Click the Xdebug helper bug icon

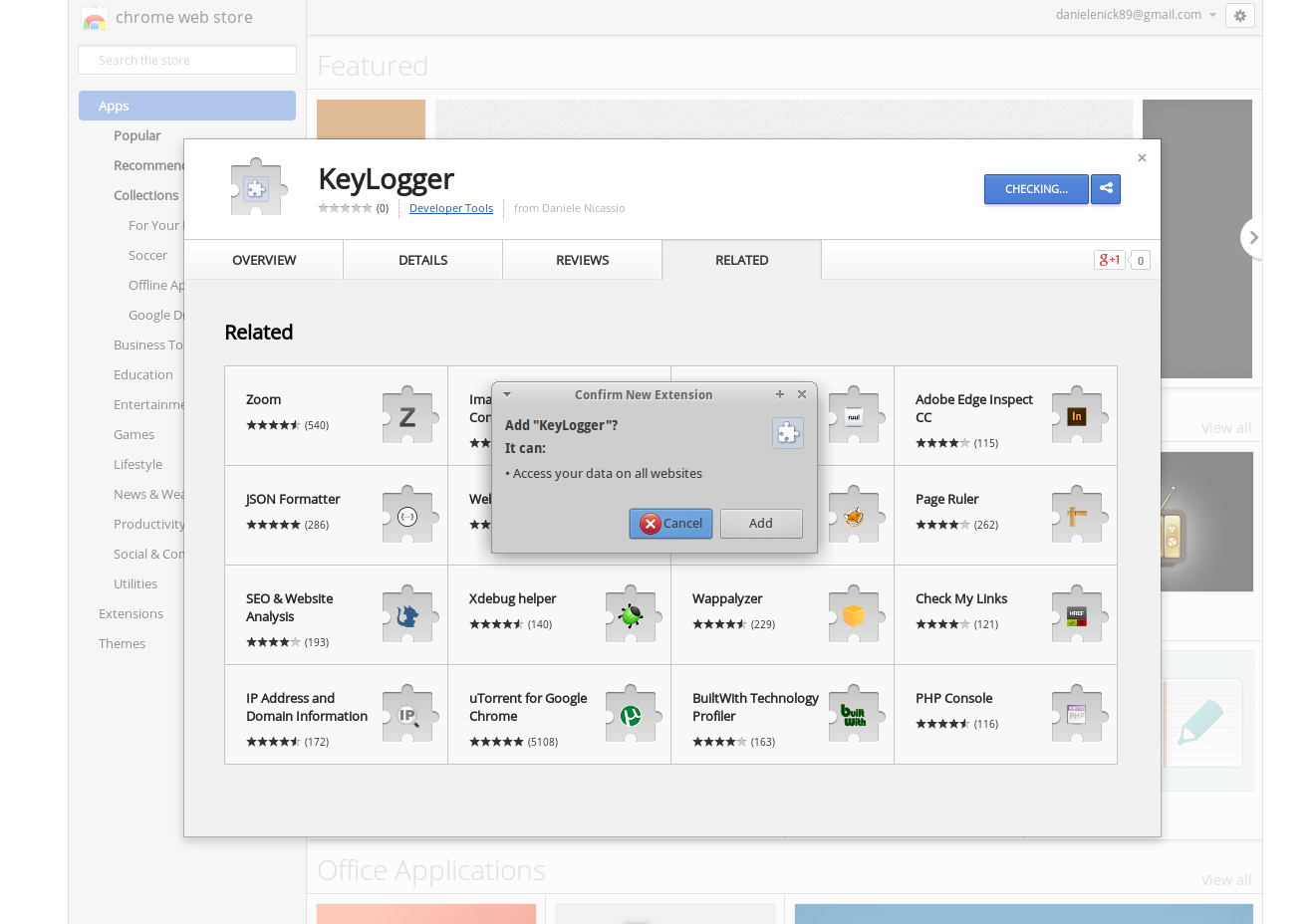632,614
